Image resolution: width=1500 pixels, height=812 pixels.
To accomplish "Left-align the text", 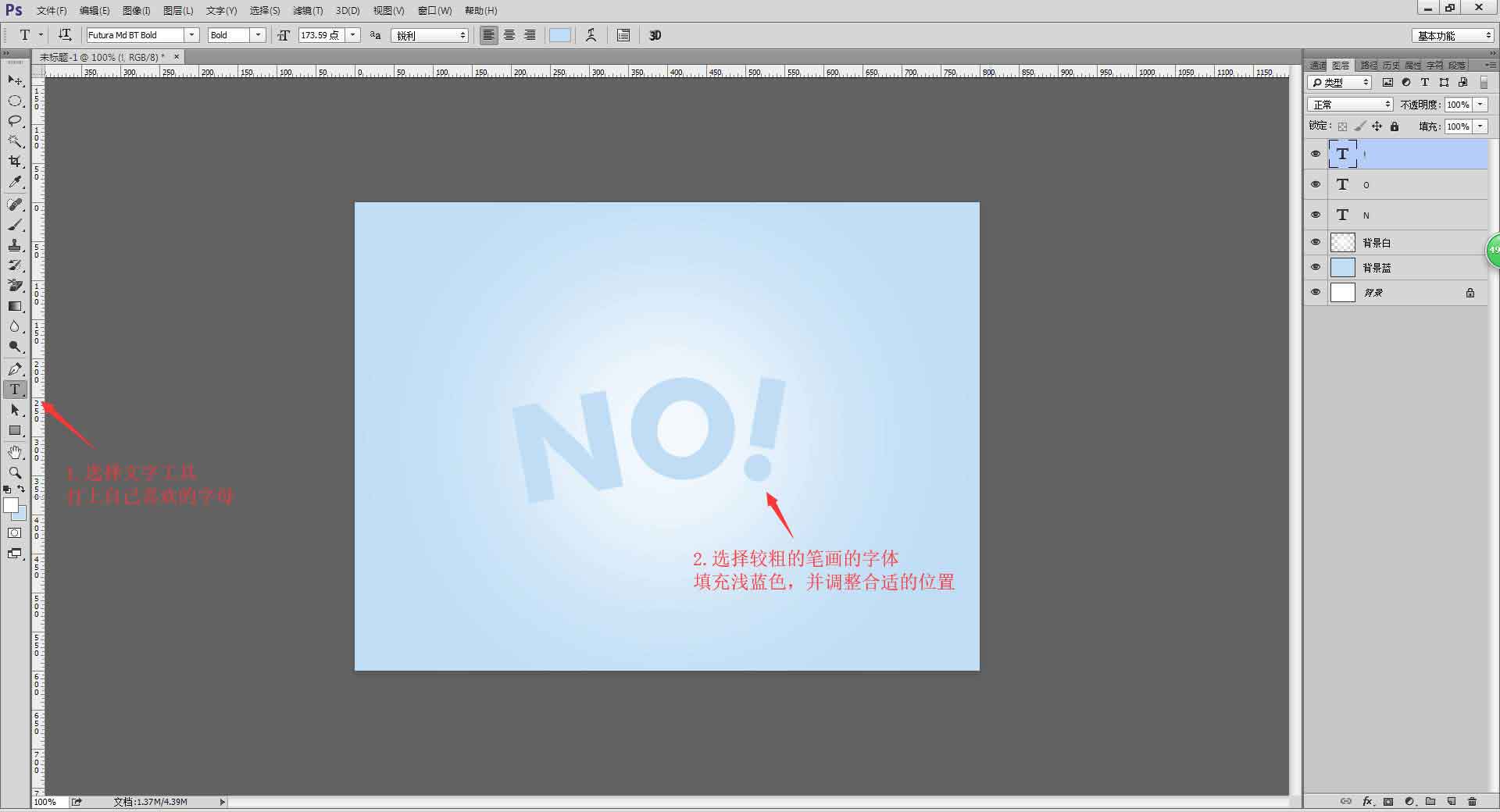I will 489,35.
